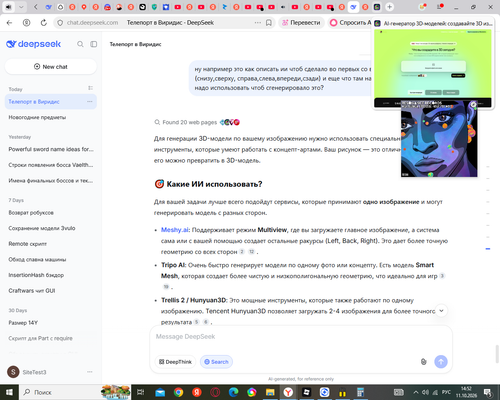Open the 'InsertionHash бэкдор' chat
Image resolution: width=500 pixels, height=400 pixels.
(x=51, y=275)
